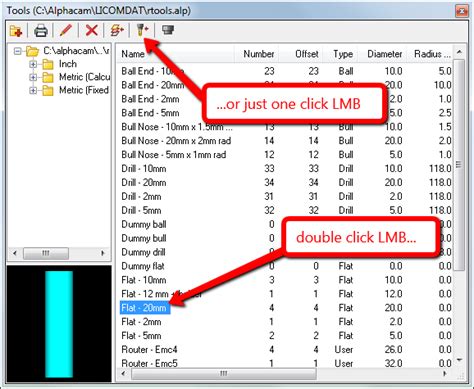Click the tool list horizontal scrollbar thumb
This screenshot has height=389, width=474.
click(x=224, y=374)
